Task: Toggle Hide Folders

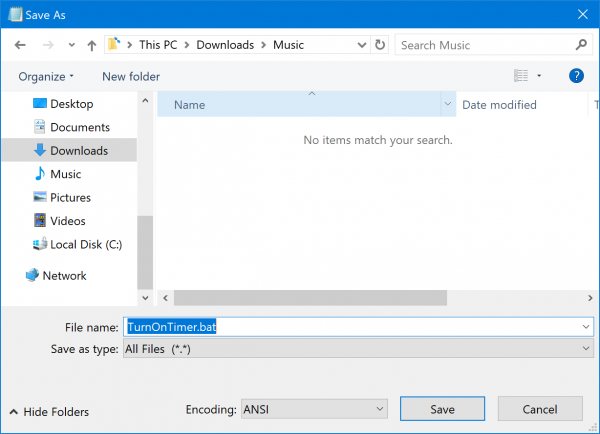Action: point(48,412)
